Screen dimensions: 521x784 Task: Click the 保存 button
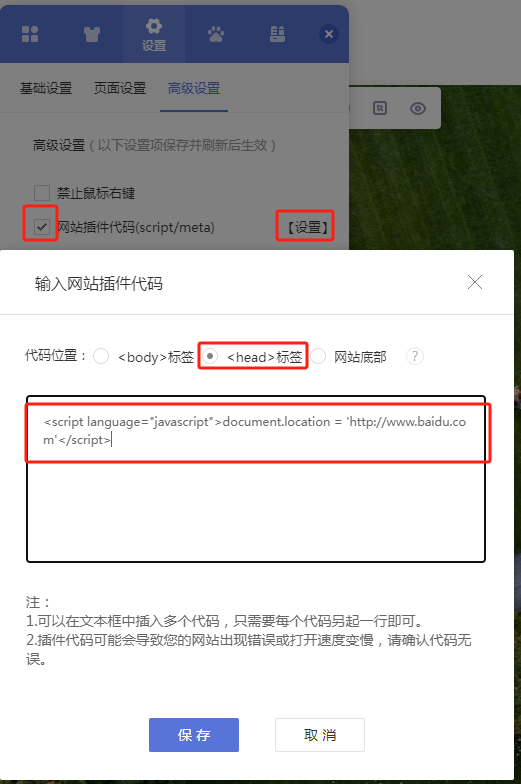(194, 735)
